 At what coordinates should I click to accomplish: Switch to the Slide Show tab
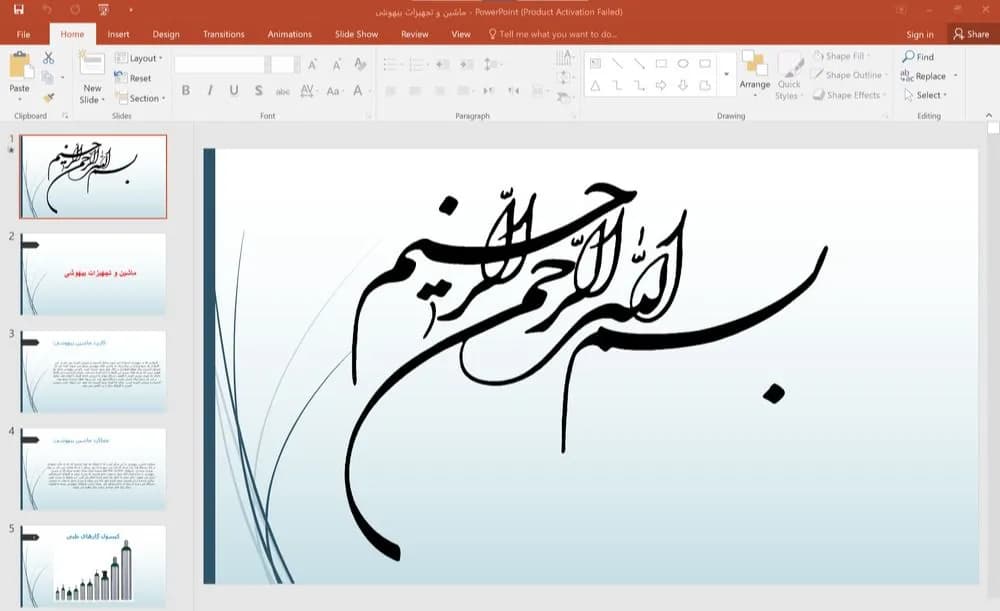pos(357,34)
